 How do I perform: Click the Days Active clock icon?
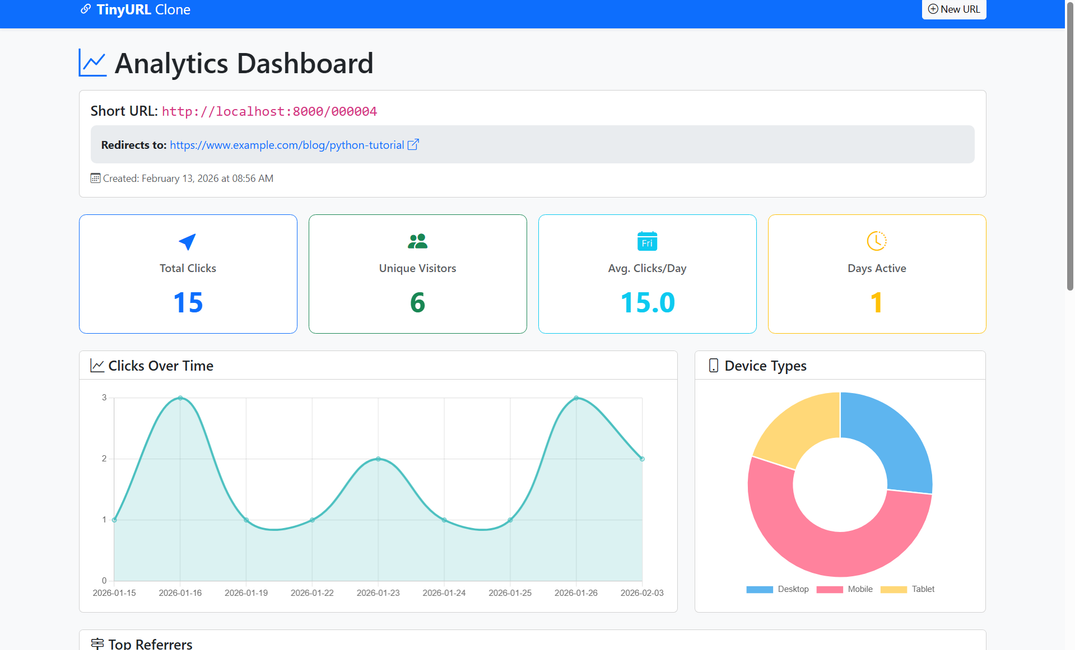coord(876,241)
